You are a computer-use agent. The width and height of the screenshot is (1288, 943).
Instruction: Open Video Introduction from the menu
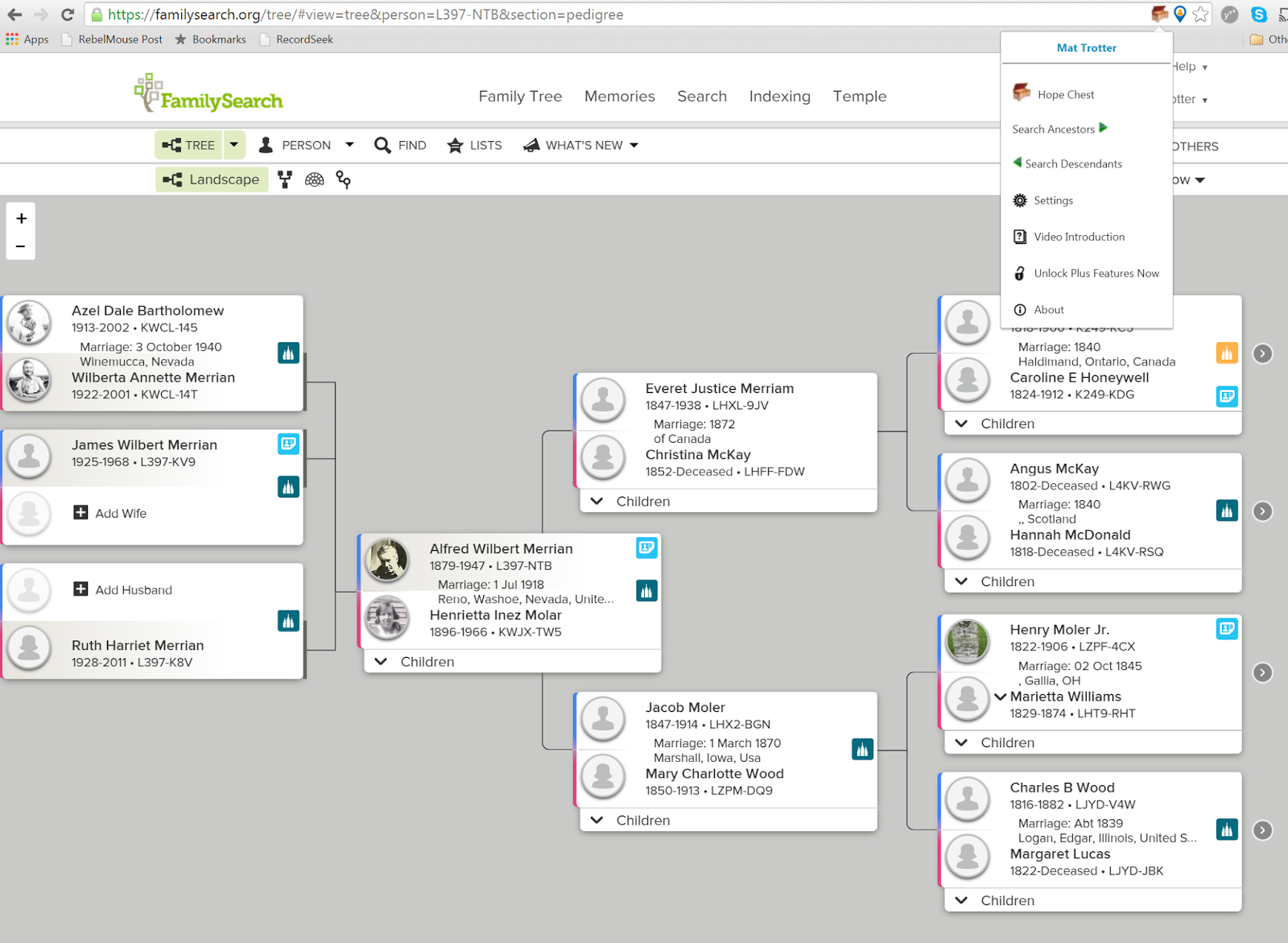[1079, 236]
